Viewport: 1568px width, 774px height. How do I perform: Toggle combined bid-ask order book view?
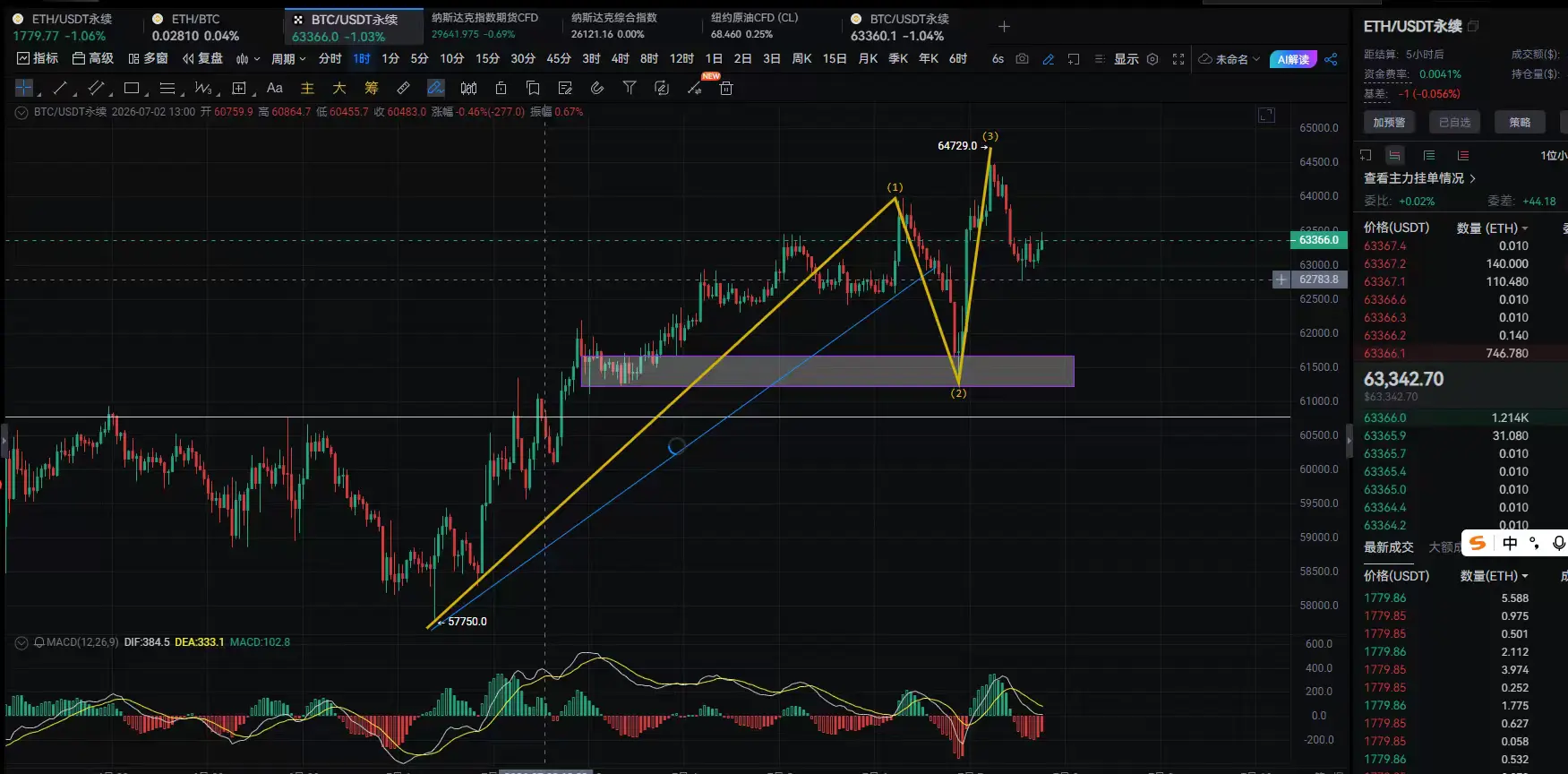pos(1394,155)
